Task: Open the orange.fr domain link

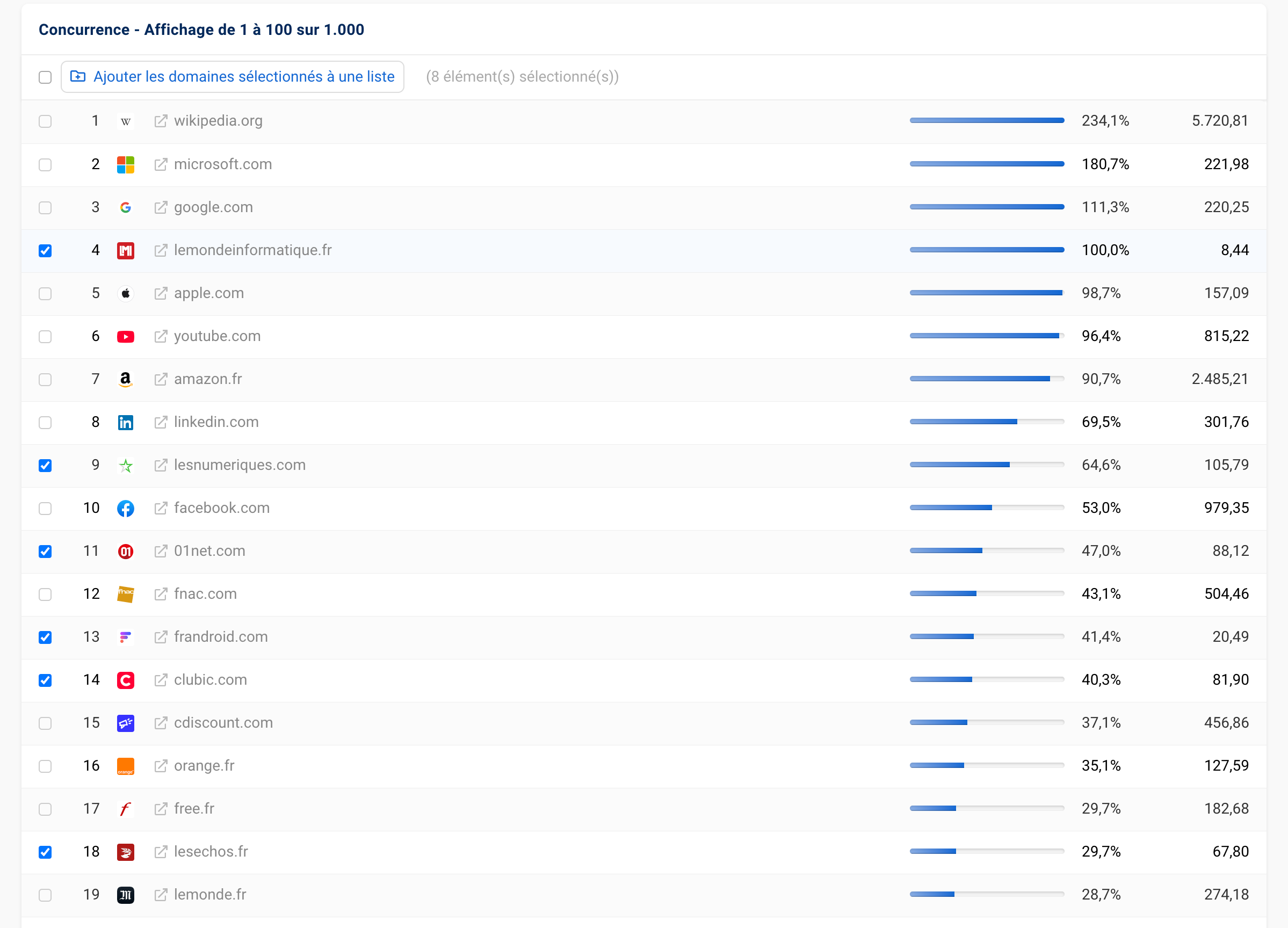Action: (204, 766)
